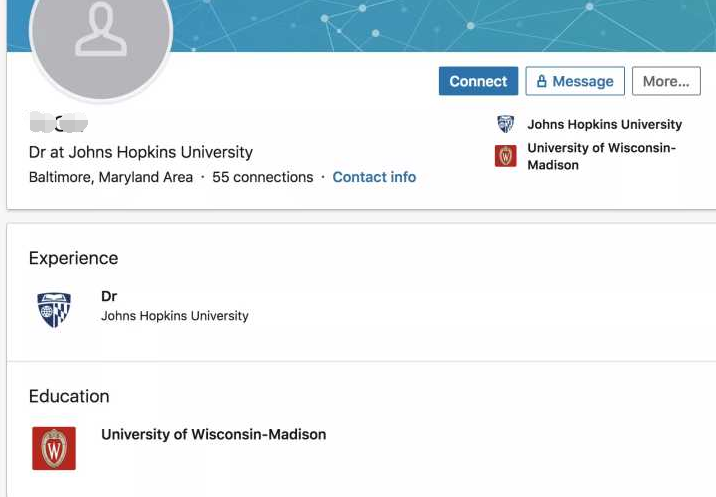The width and height of the screenshot is (716, 497).
Task: Open Johns Hopkins University link in summary
Action: pos(605,124)
